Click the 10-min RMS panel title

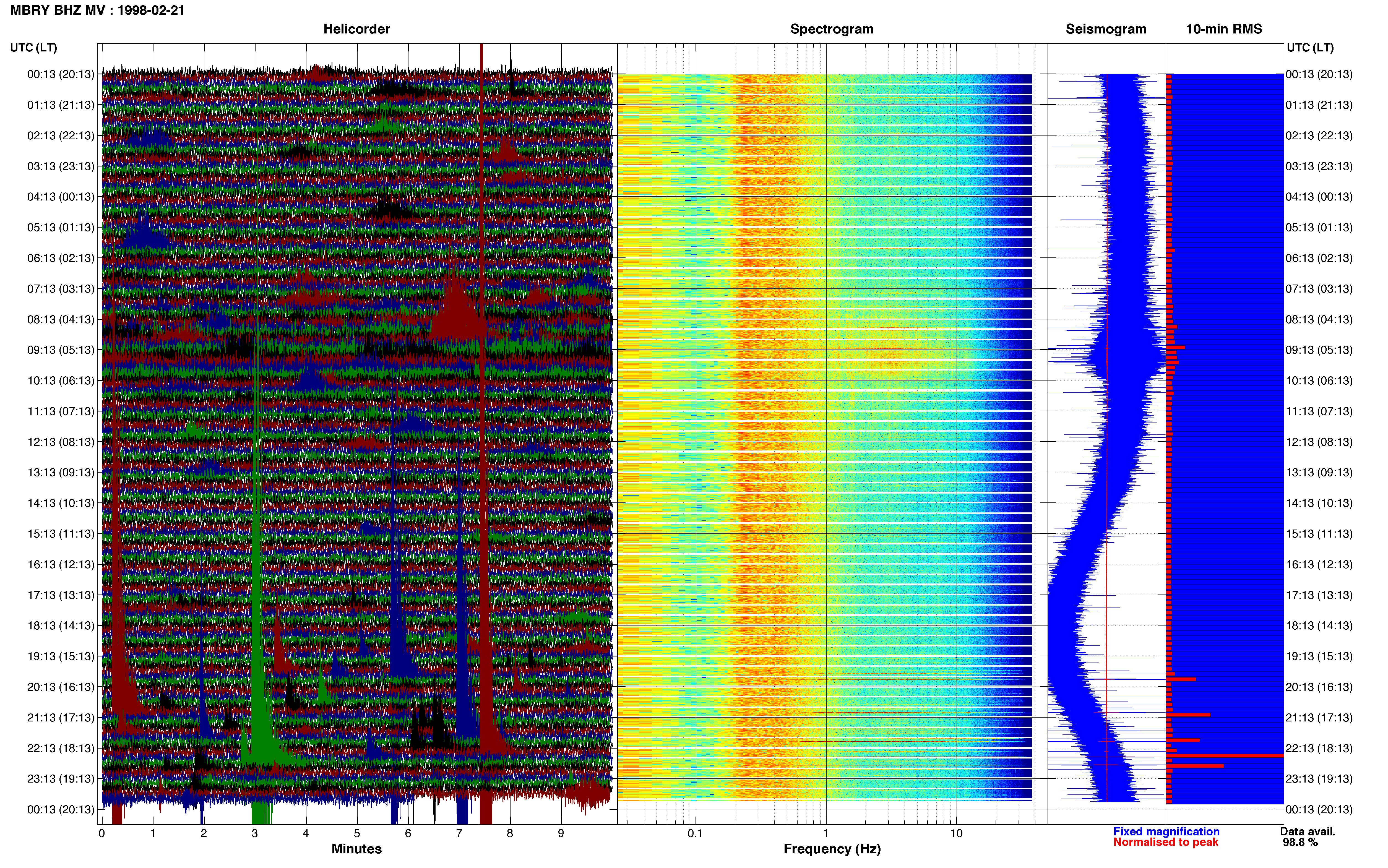pos(1224,29)
